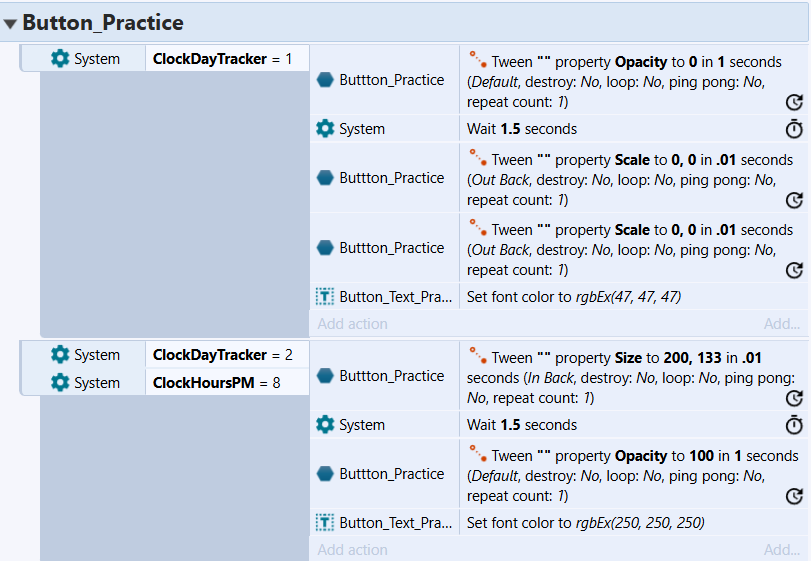Viewport: 811px width, 561px height.
Task: Click Add action under second event
Action: (352, 550)
